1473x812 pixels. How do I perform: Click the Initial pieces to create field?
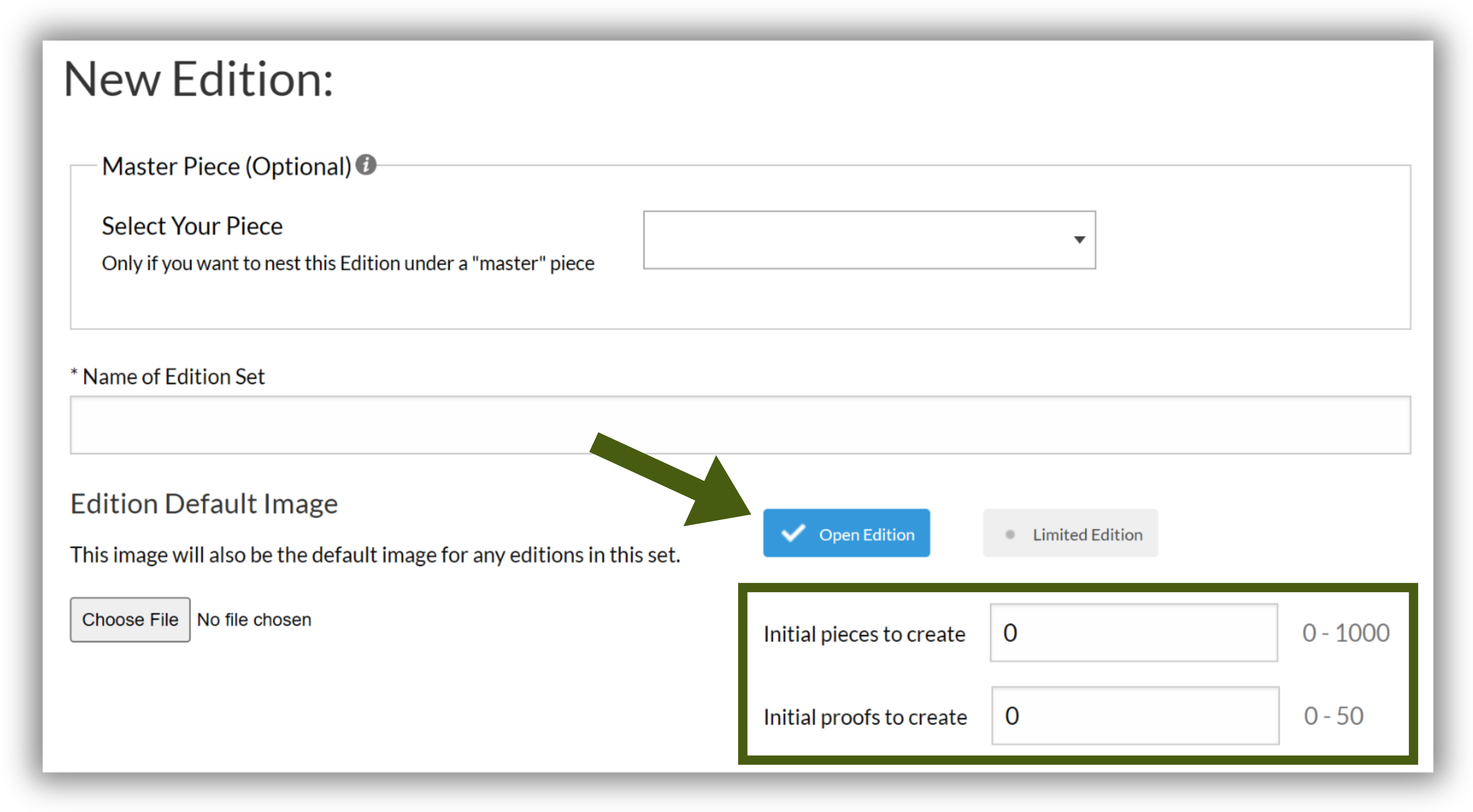[1133, 632]
